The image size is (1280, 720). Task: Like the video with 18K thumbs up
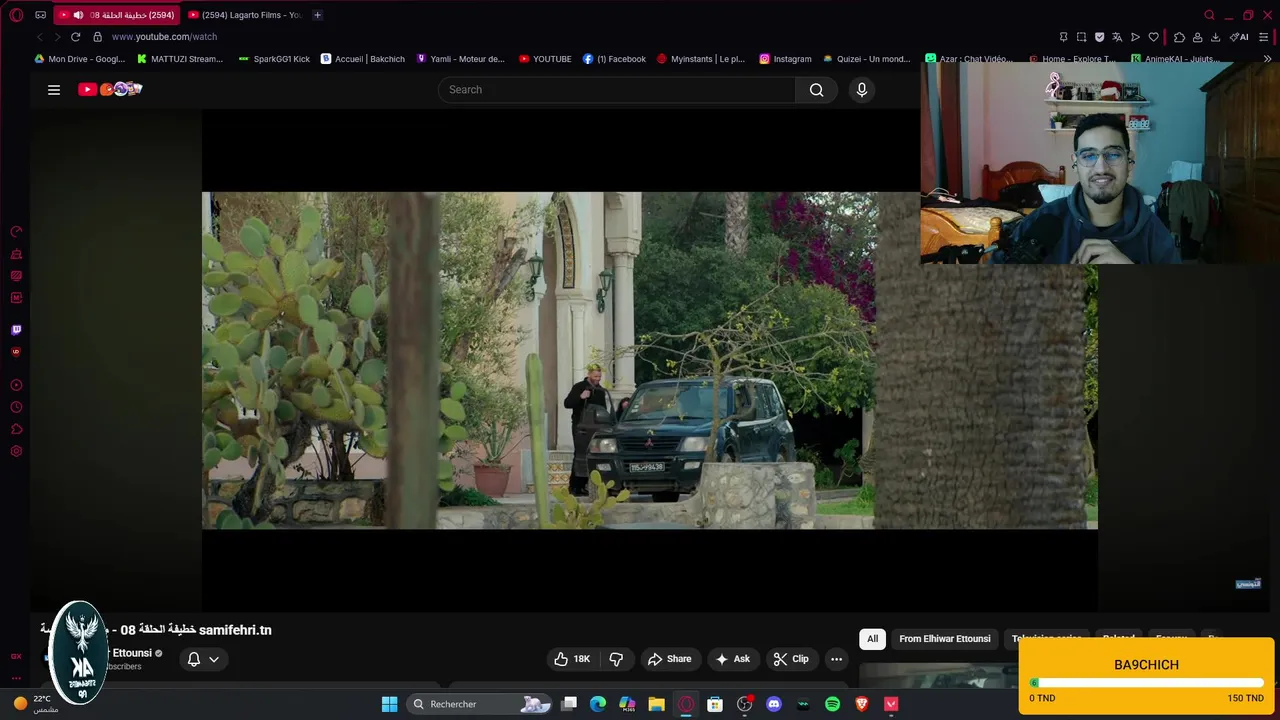(572, 659)
